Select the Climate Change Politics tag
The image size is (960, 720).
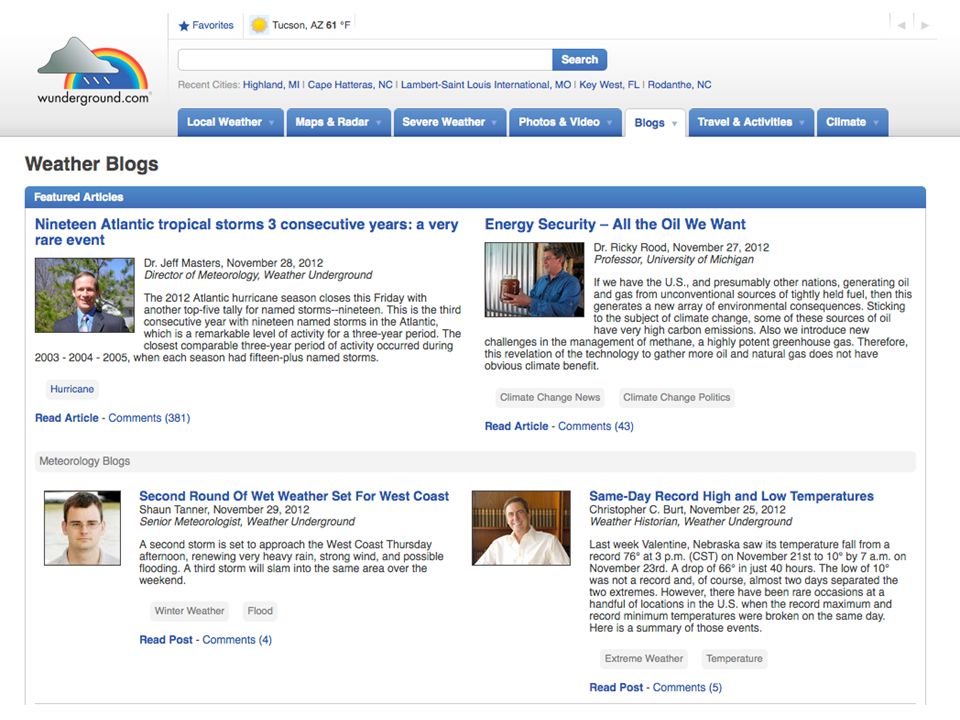pyautogui.click(x=677, y=397)
